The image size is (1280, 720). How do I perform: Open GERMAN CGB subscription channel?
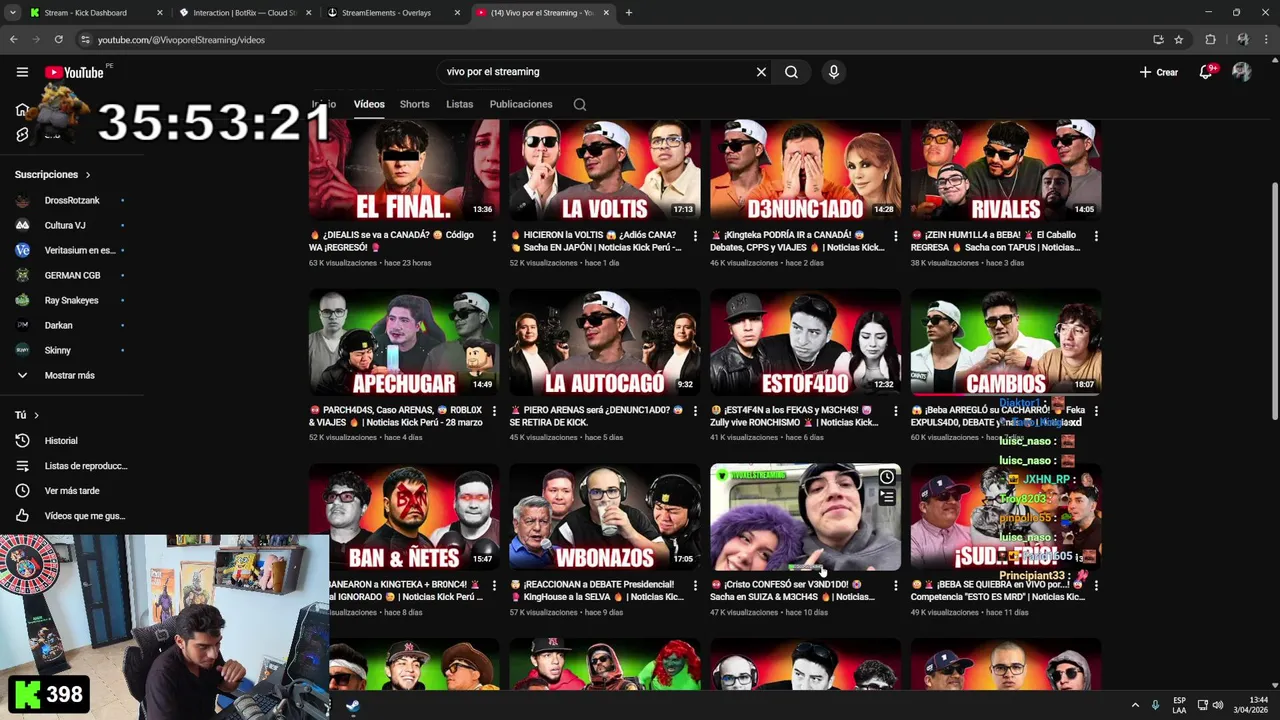tap(70, 275)
